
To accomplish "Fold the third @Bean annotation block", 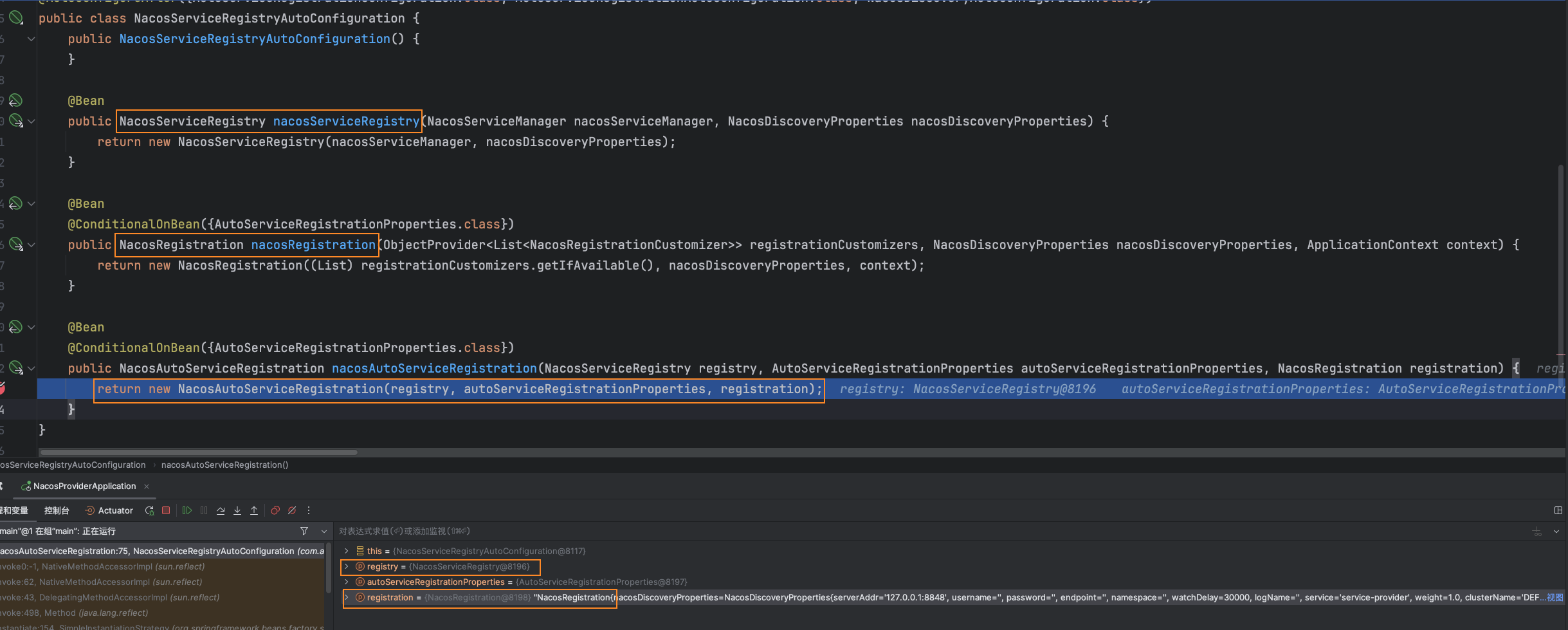I will 31,327.
